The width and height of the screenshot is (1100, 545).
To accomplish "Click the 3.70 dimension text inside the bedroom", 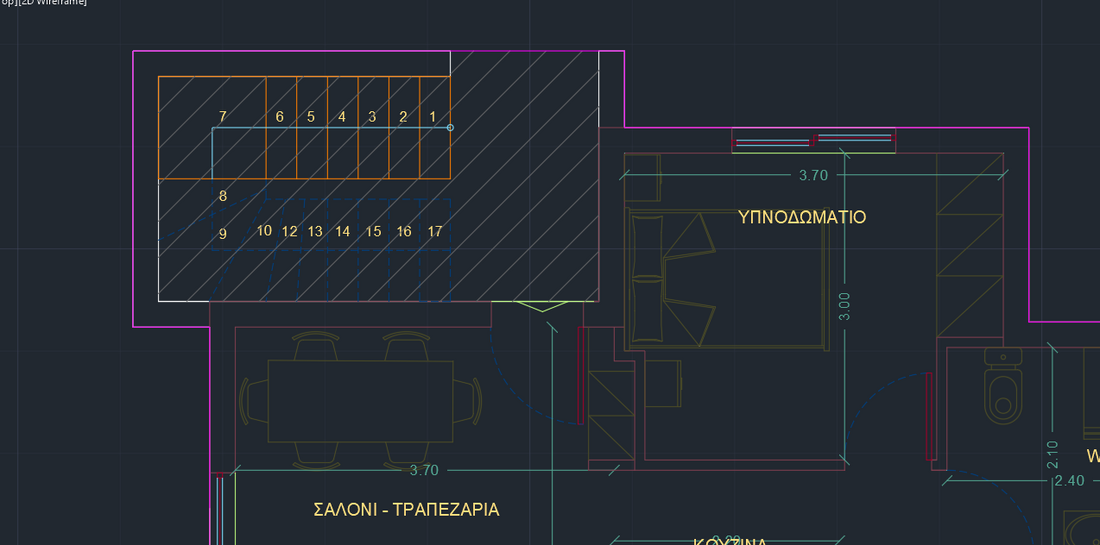I will click(x=813, y=175).
